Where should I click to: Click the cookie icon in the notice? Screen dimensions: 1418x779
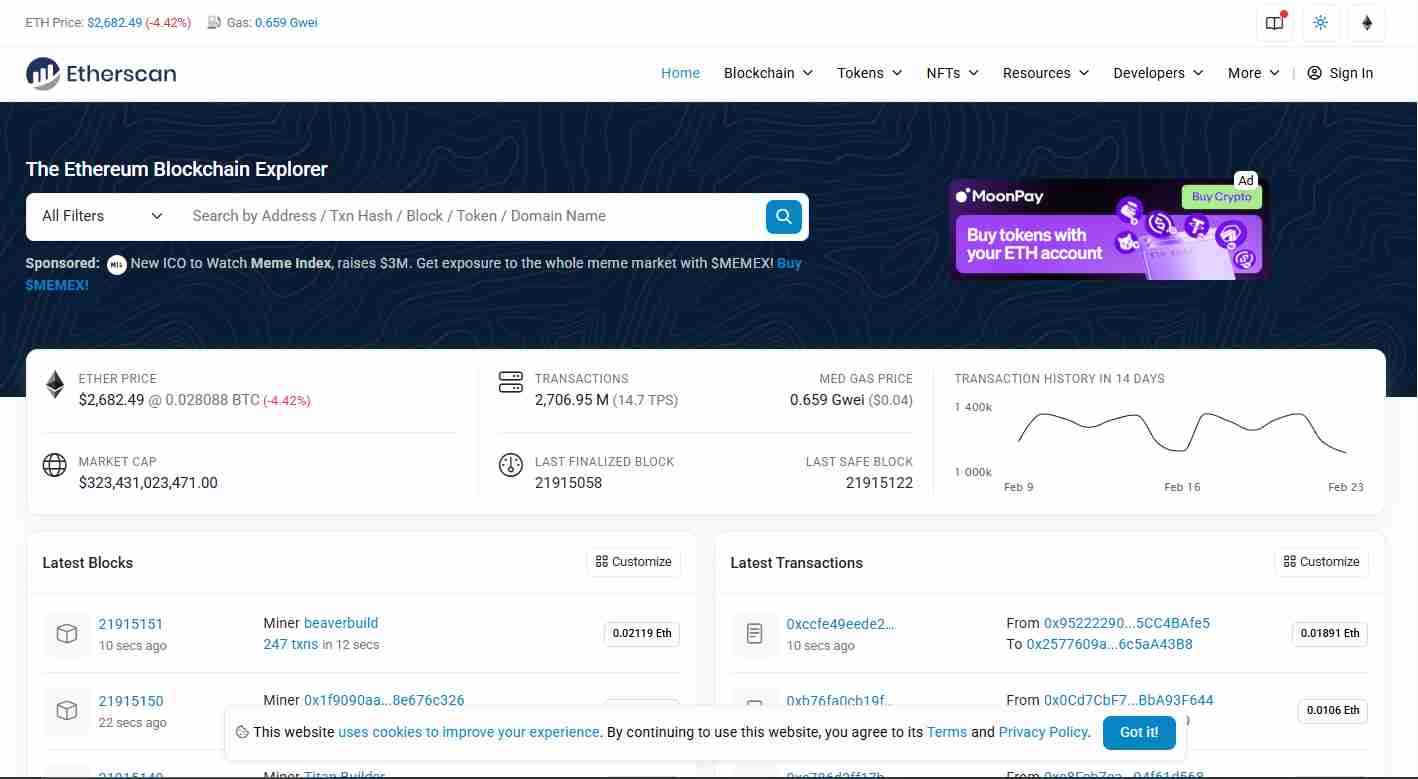[x=242, y=732]
